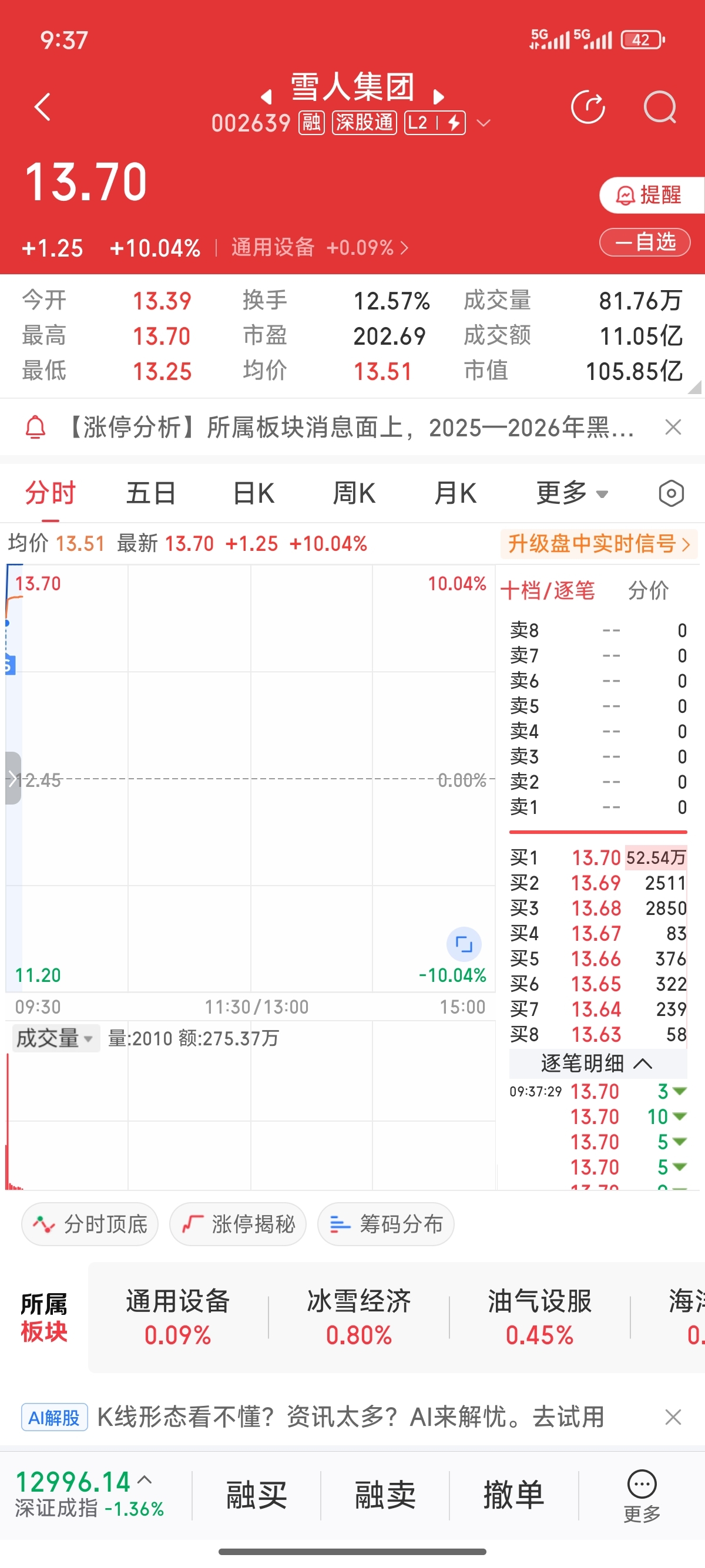
Task: Tap battery indicator in status bar
Action: click(x=643, y=40)
